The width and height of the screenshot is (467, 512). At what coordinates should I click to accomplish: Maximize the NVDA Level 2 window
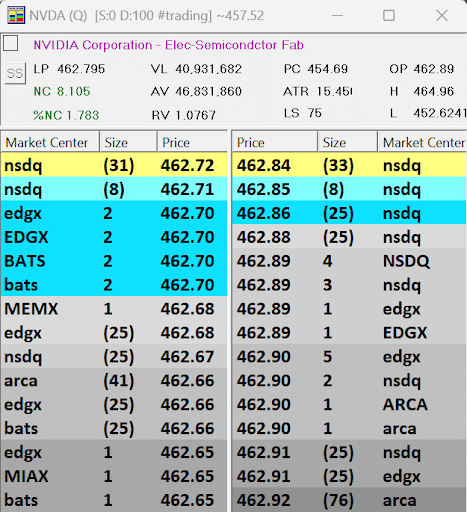coord(389,15)
